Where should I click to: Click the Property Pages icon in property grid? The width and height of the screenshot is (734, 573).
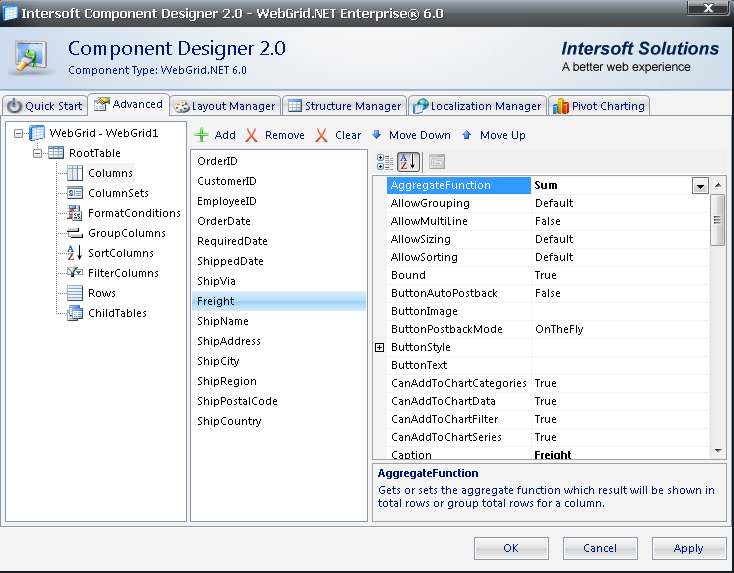(x=437, y=162)
